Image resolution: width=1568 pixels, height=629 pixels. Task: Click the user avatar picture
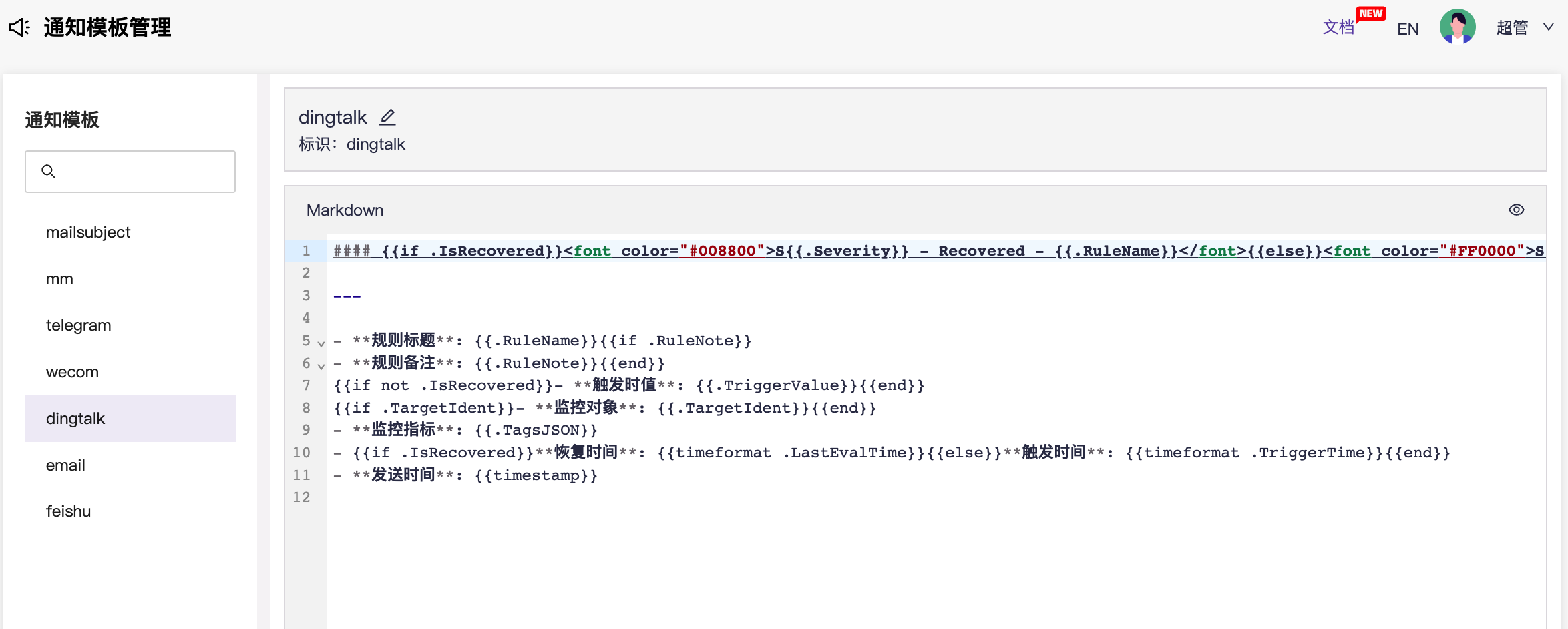(1456, 27)
